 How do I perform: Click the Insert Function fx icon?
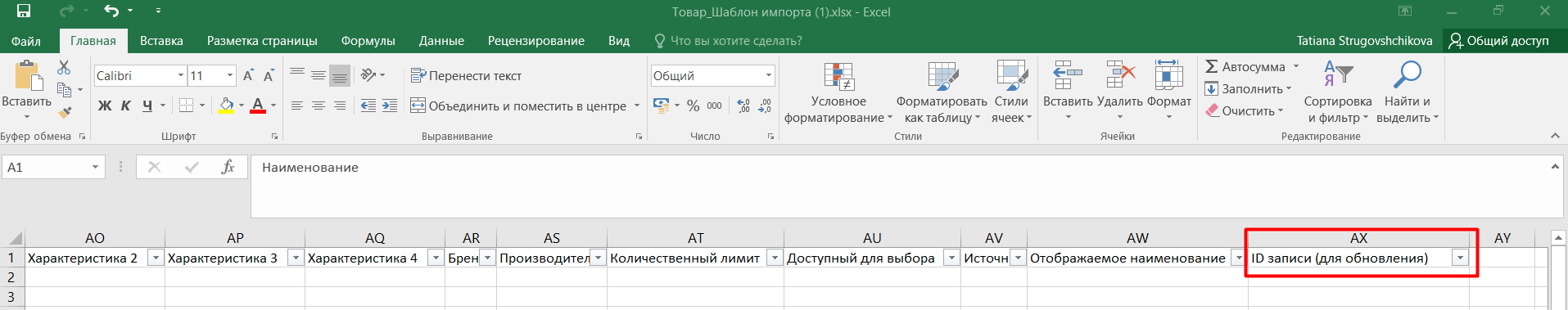pos(228,167)
